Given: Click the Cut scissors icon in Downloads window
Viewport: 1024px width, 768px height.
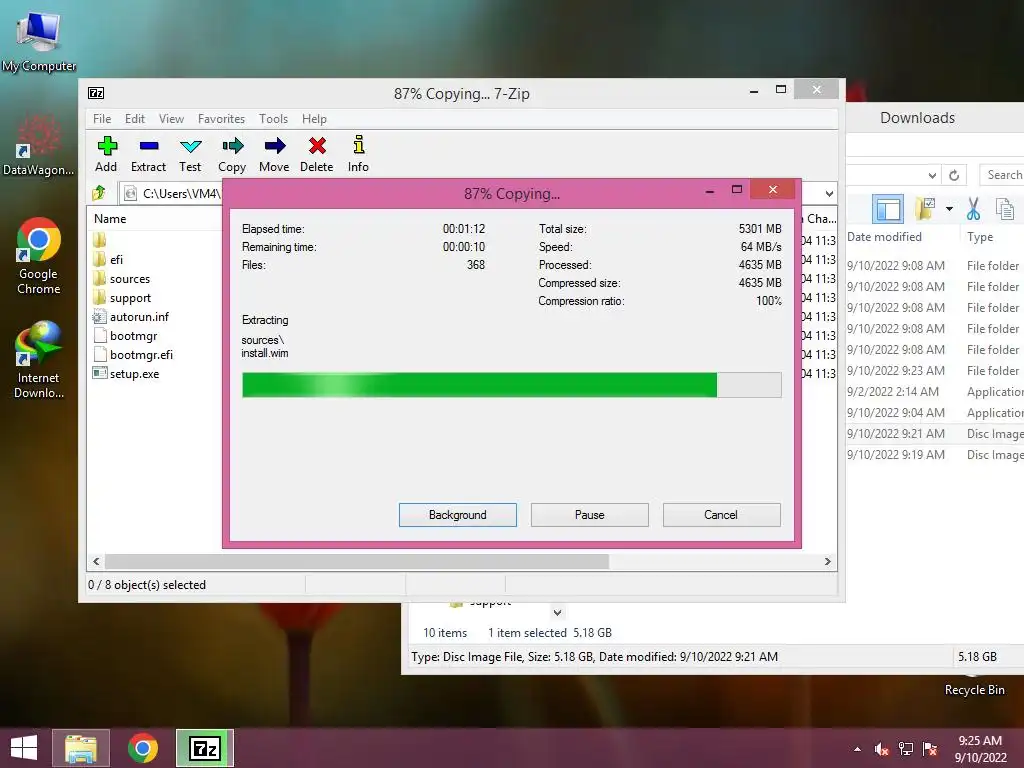Looking at the screenshot, I should (973, 209).
